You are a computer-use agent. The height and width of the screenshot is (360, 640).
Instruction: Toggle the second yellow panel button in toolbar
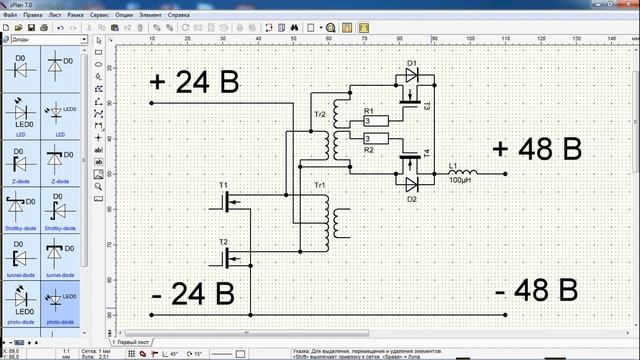(364, 28)
